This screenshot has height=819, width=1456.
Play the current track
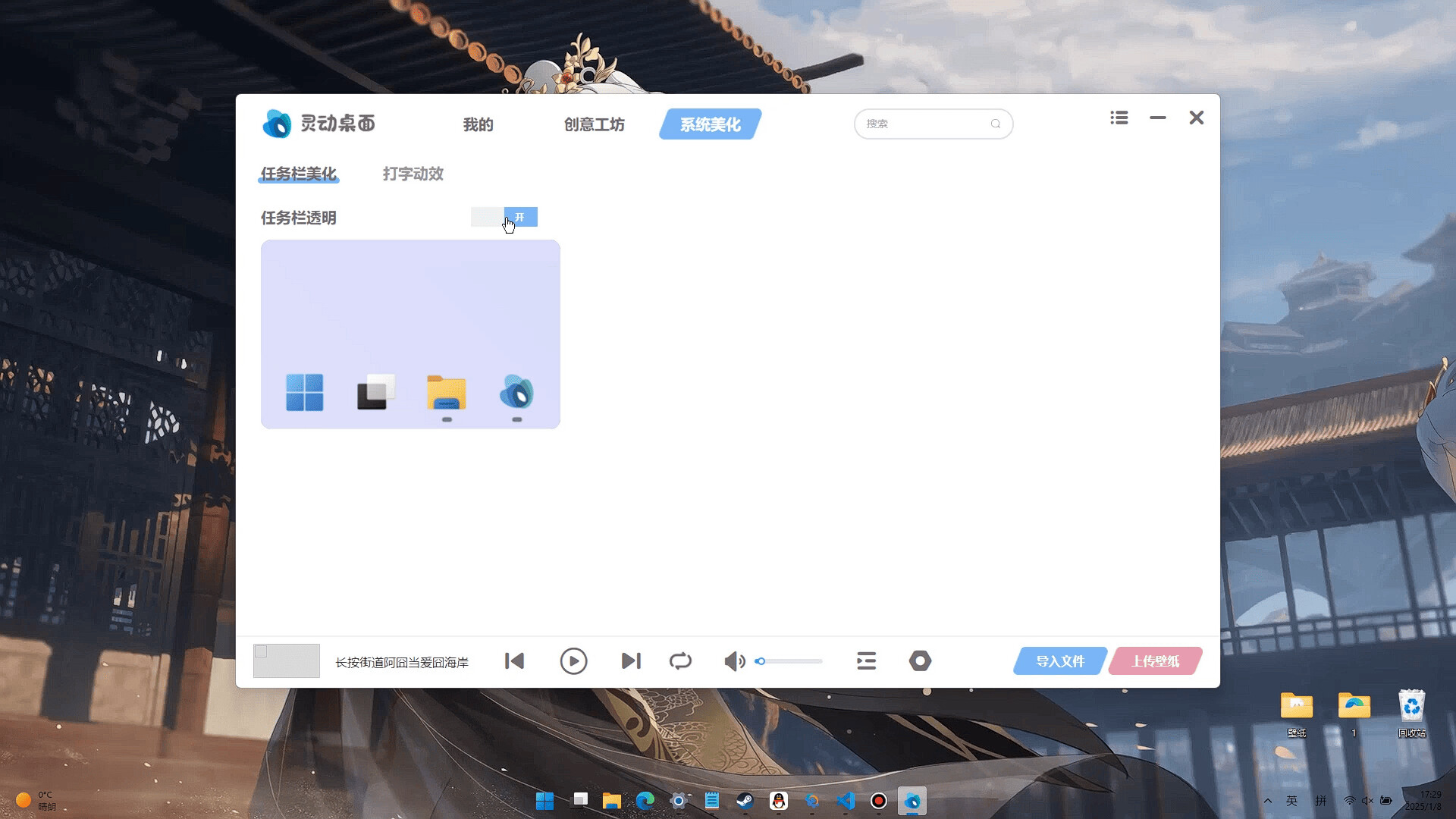(x=573, y=661)
